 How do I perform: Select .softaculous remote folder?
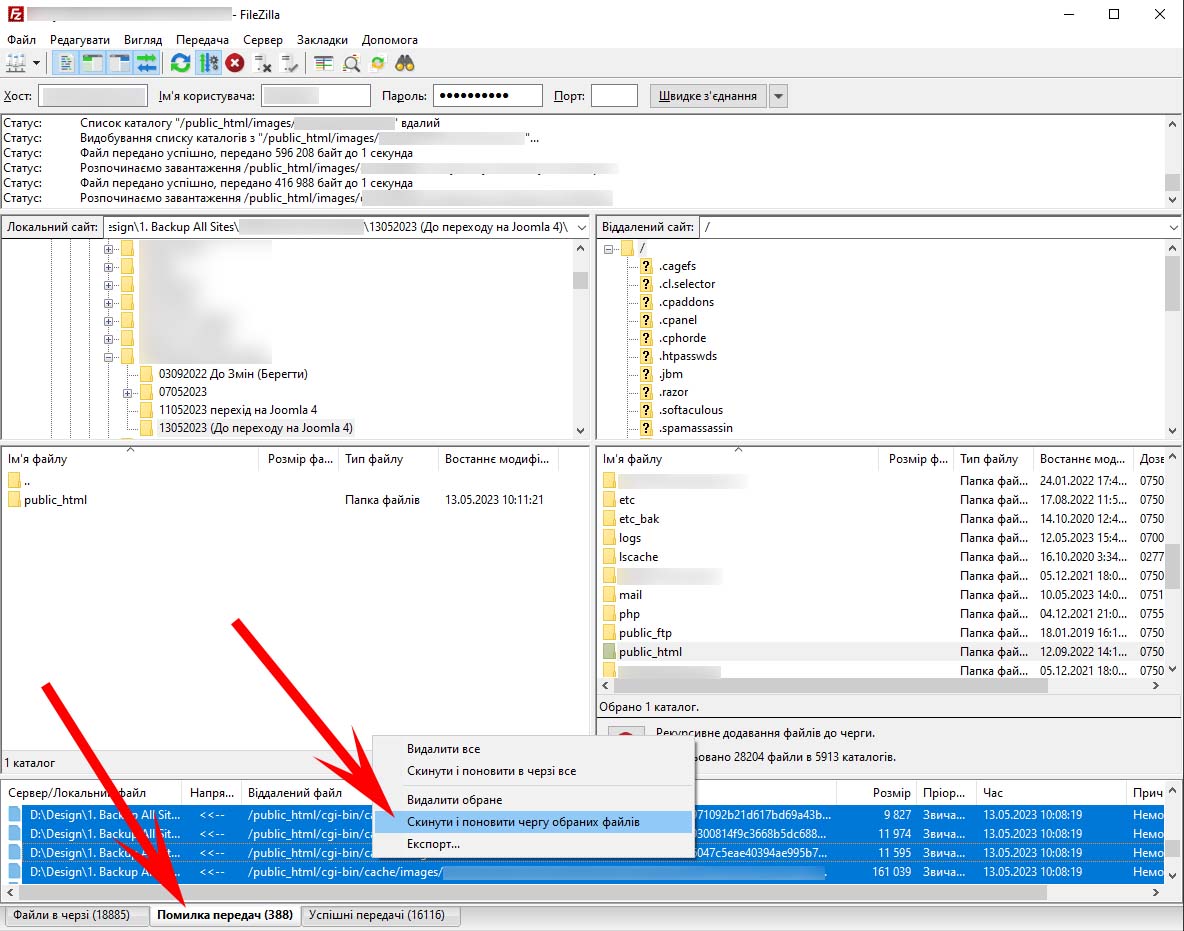[x=690, y=410]
